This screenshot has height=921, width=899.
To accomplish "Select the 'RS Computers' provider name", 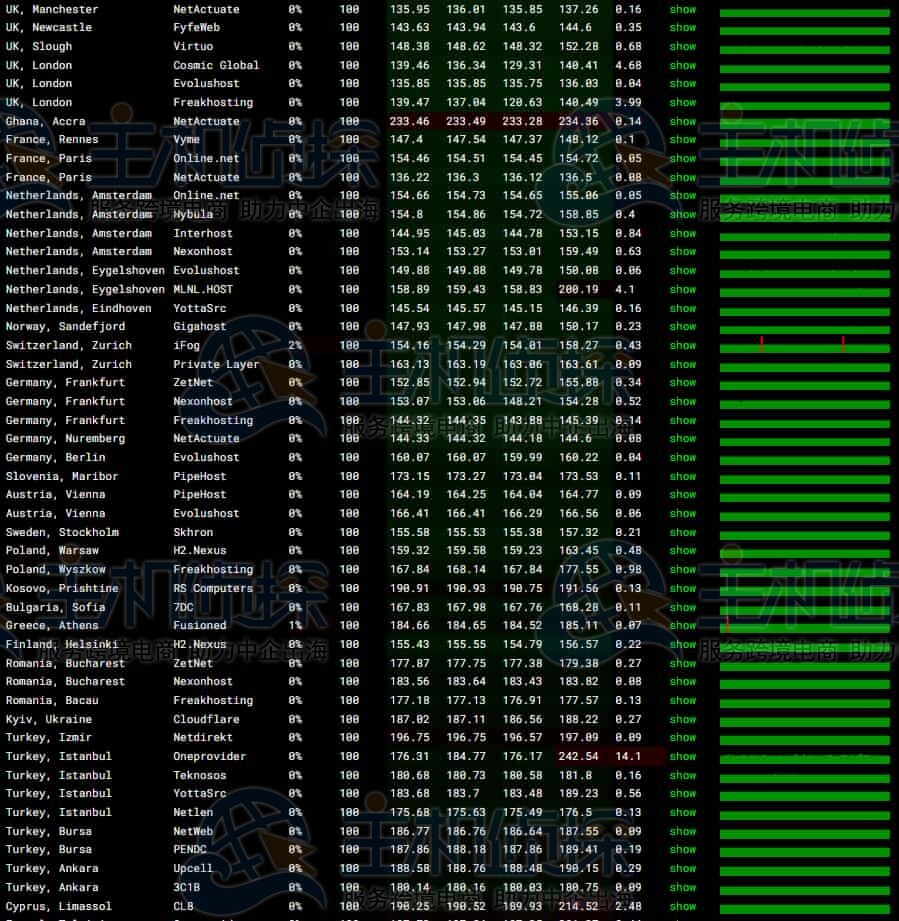I will click(213, 589).
